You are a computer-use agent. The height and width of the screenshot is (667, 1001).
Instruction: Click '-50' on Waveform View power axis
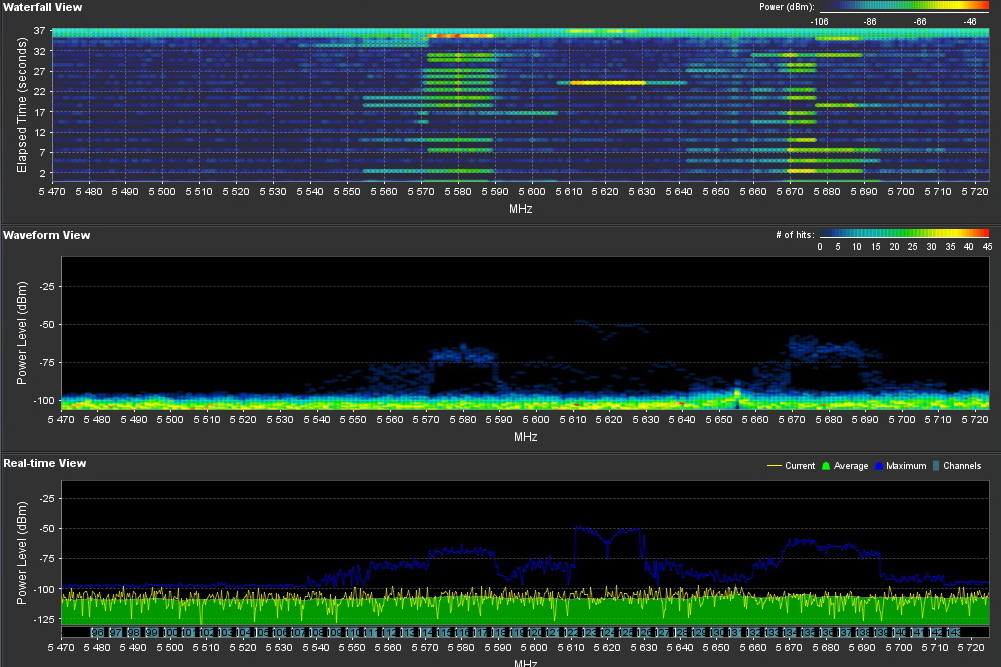pyautogui.click(x=46, y=324)
